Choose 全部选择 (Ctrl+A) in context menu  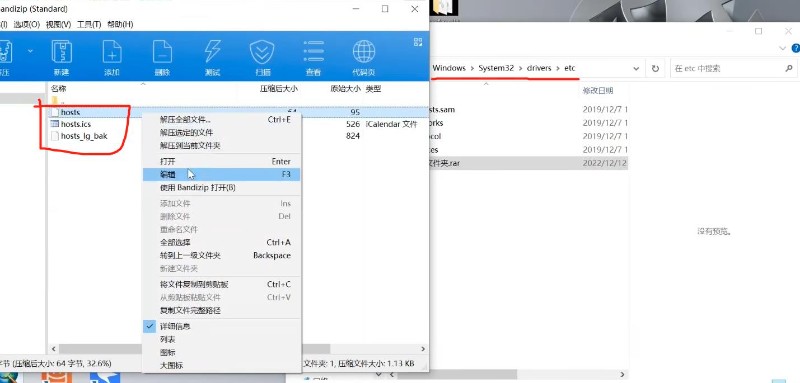[221, 242]
